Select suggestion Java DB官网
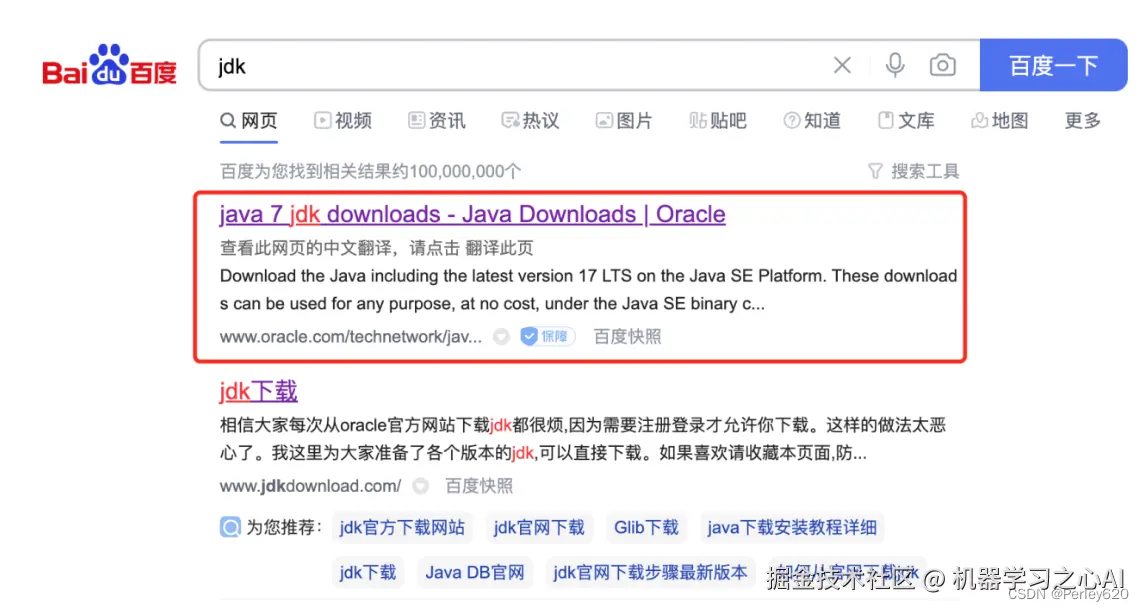 pyautogui.click(x=475, y=572)
